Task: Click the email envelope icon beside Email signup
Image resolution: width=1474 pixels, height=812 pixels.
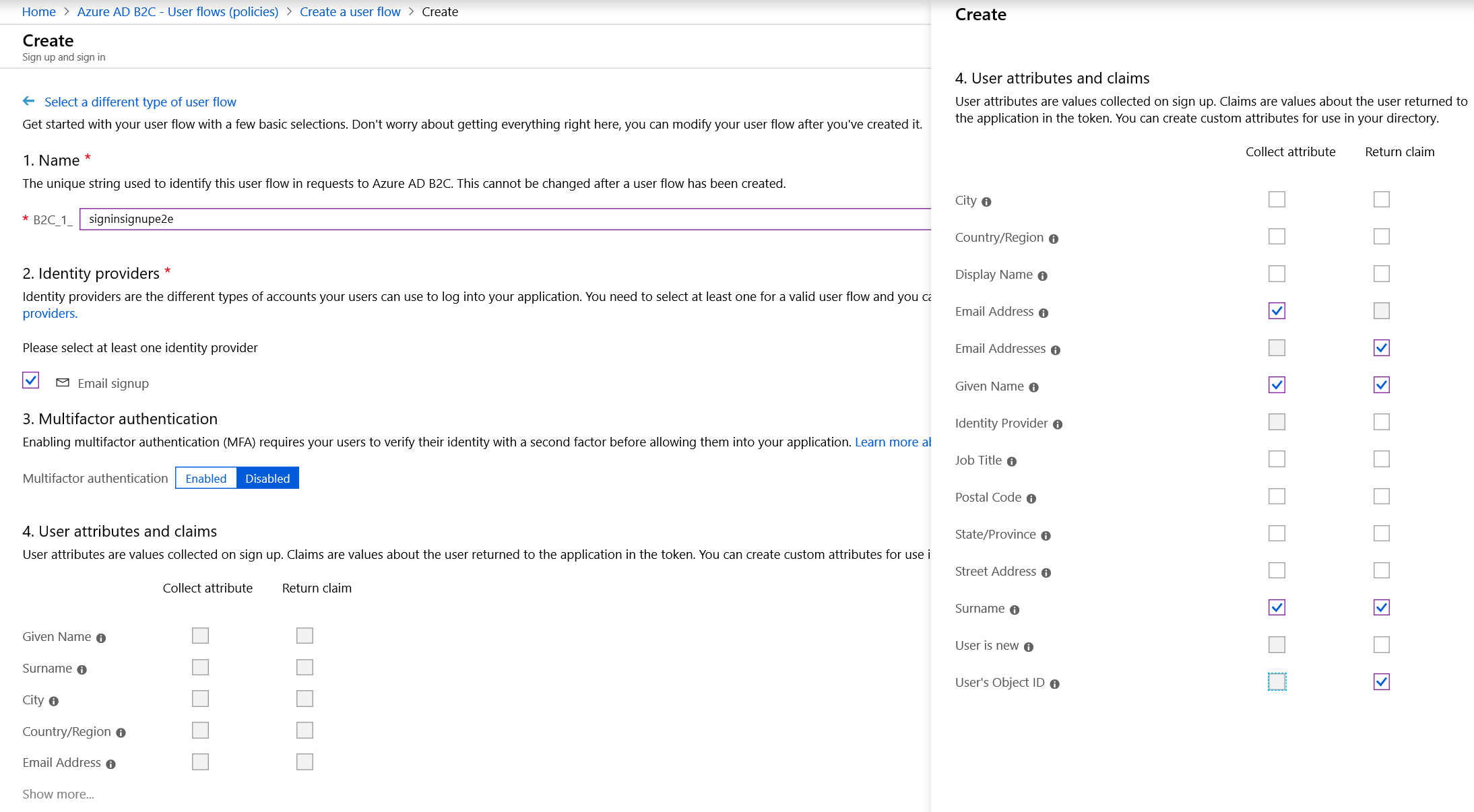Action: pyautogui.click(x=63, y=382)
